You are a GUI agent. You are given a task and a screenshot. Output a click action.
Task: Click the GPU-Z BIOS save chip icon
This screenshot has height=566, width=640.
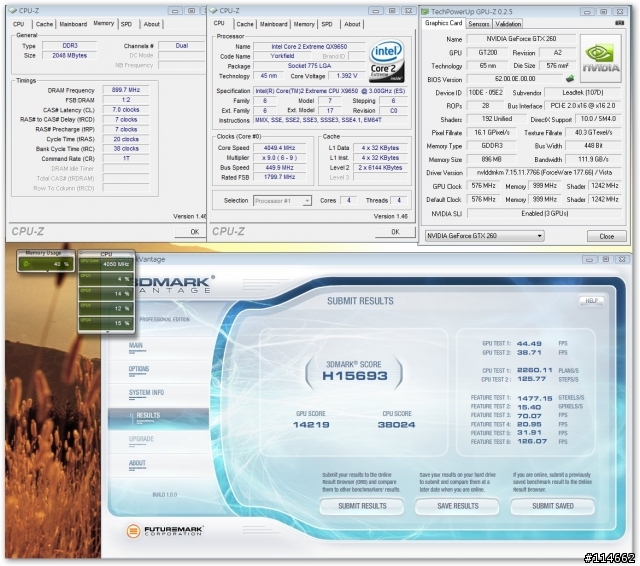pyautogui.click(x=570, y=78)
